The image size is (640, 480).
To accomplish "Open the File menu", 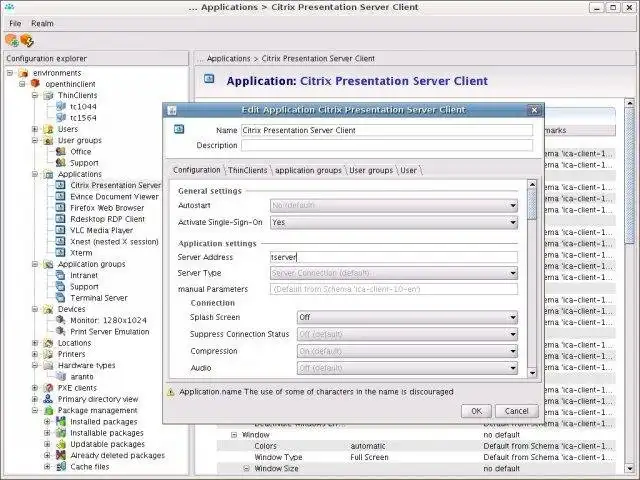I will (15, 23).
